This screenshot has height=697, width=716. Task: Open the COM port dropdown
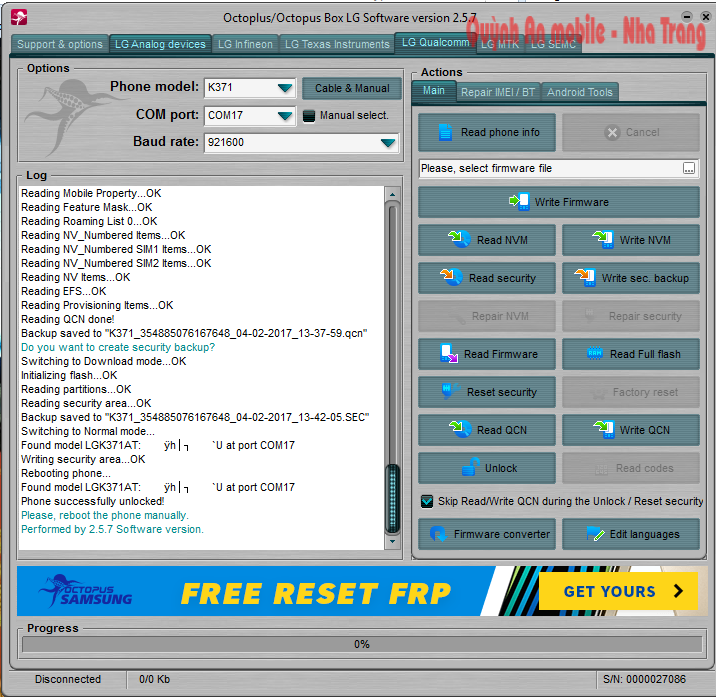point(285,116)
